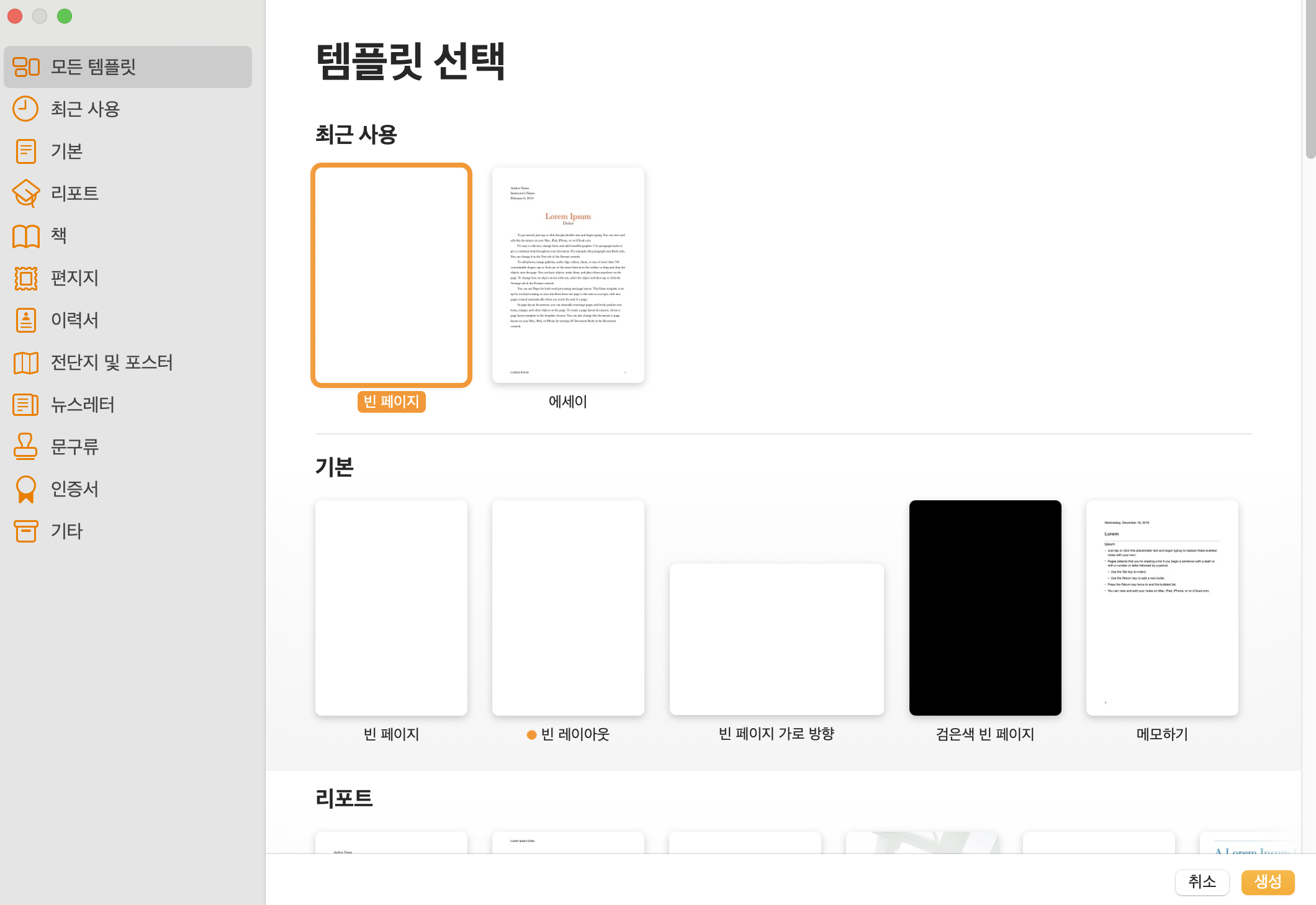This screenshot has width=1316, height=905.
Task: Click the stamp icon next to 편지지
Action: coord(26,278)
